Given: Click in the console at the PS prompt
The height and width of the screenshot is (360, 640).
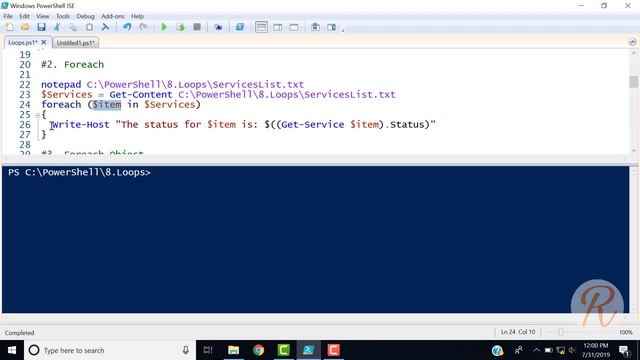Looking at the screenshot, I should pyautogui.click(x=79, y=173).
